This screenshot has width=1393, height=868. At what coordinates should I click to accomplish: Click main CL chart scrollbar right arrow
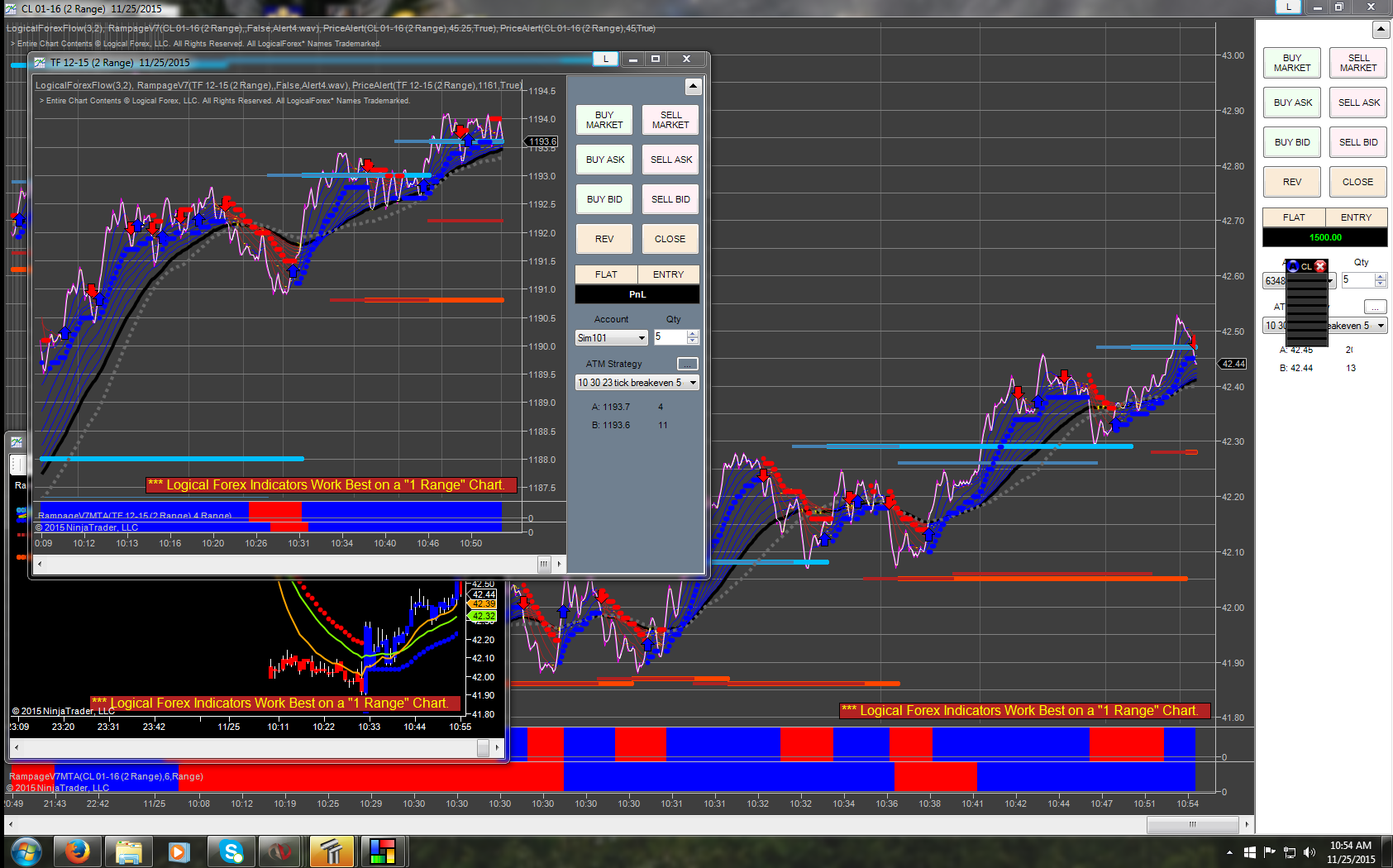(1247, 824)
